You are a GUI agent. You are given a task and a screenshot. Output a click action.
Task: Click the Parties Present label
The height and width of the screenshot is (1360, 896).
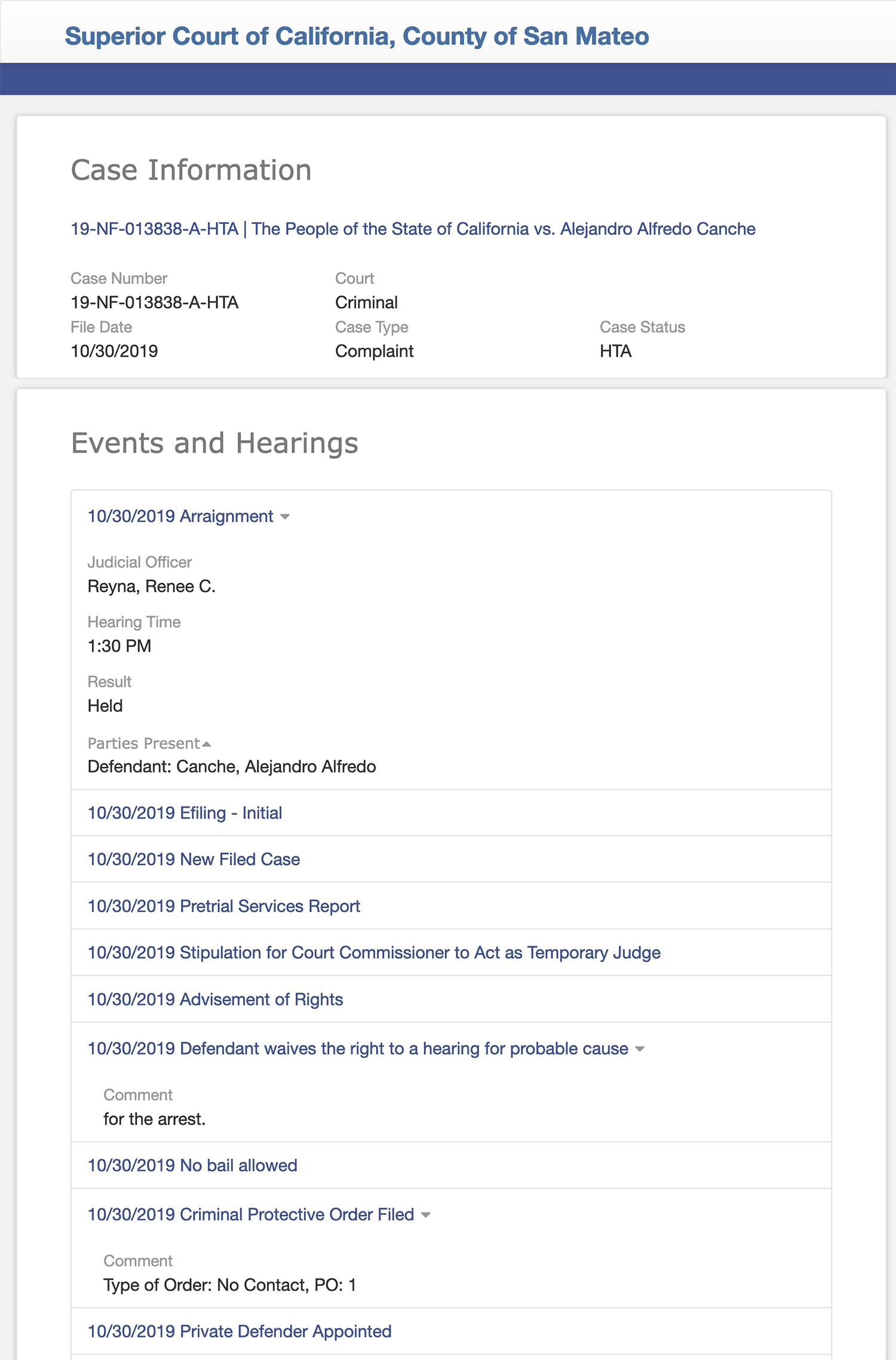tap(143, 744)
